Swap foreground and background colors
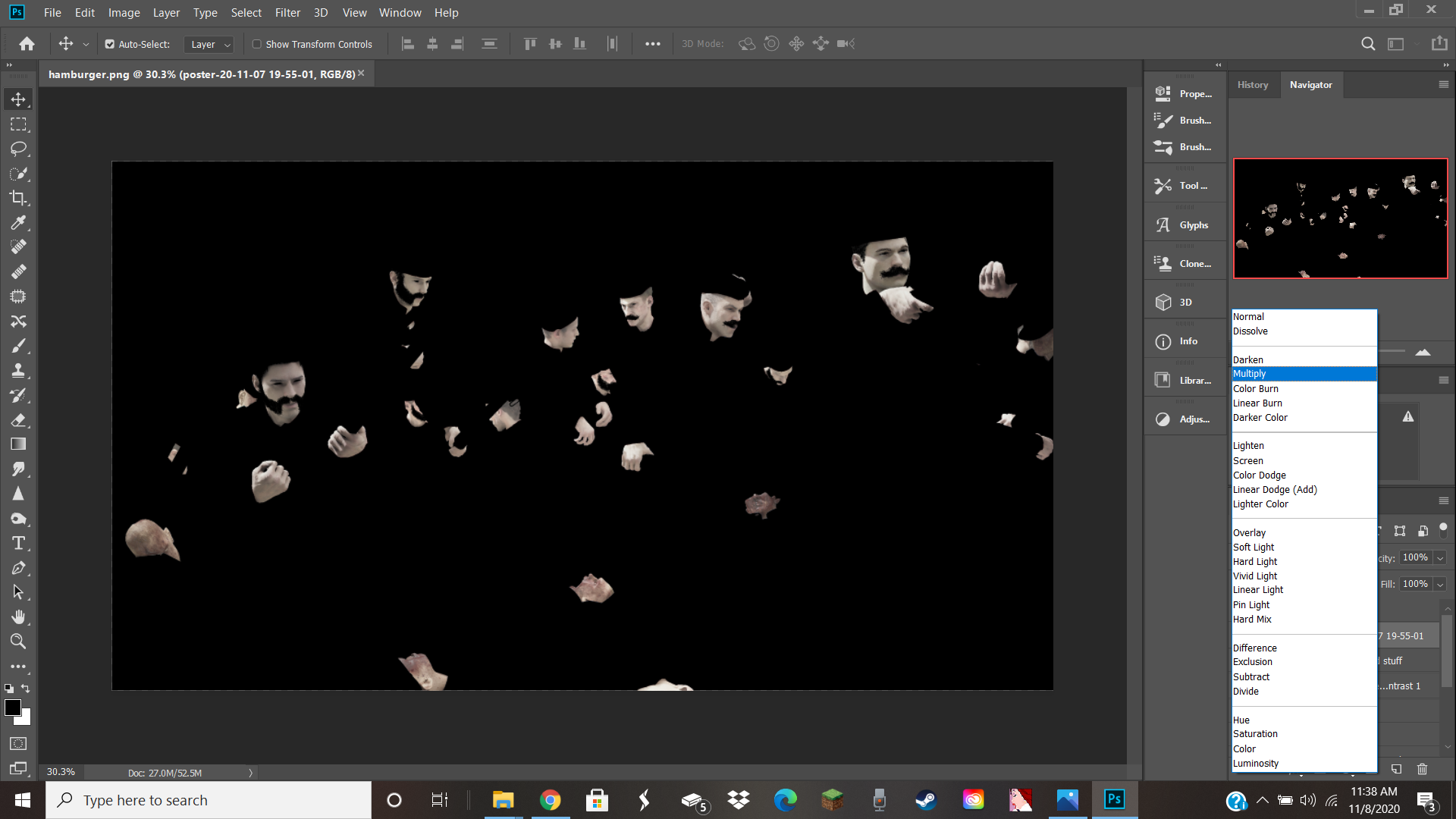 pyautogui.click(x=26, y=689)
